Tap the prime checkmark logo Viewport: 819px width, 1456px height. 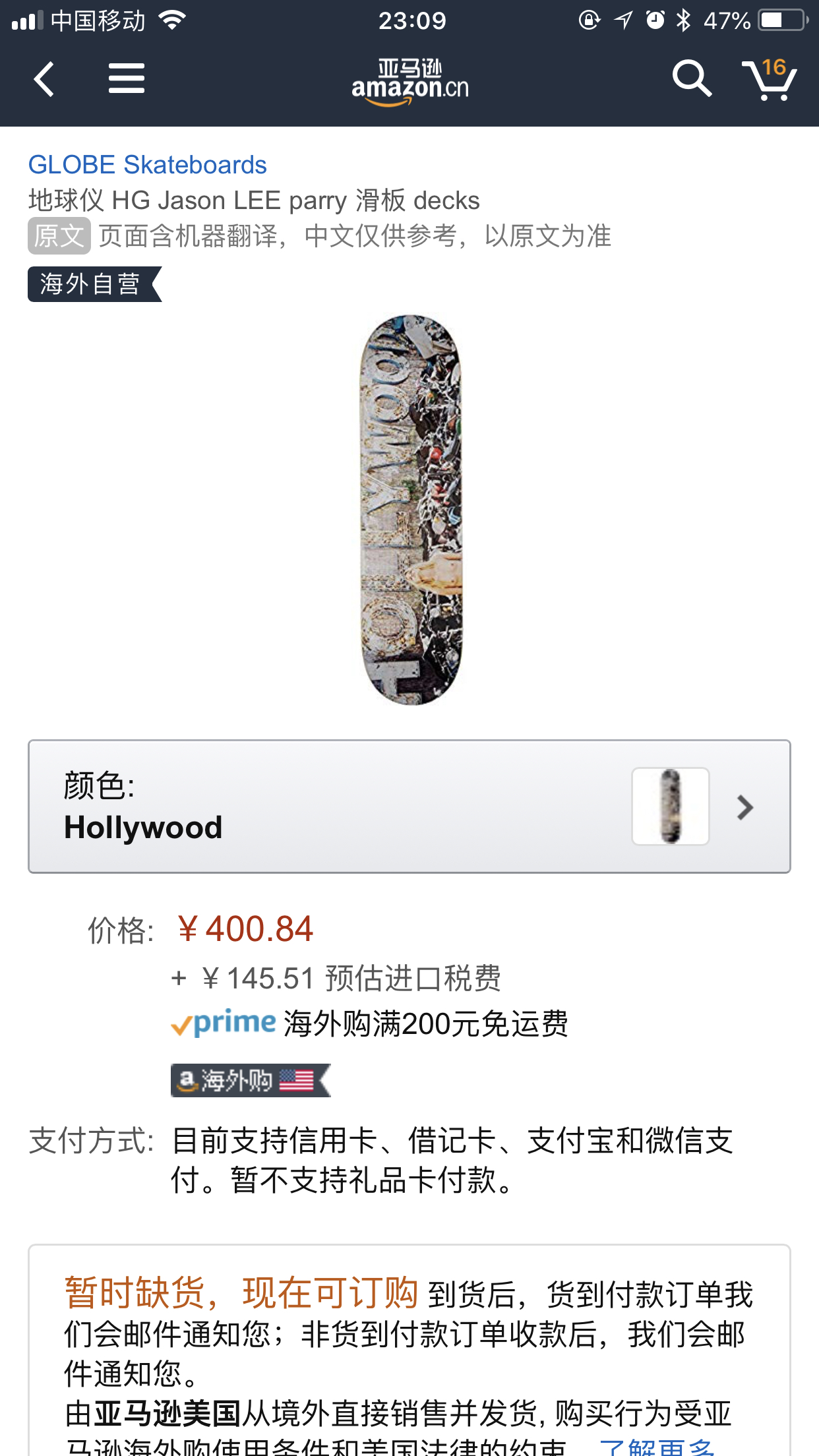pos(224,1023)
